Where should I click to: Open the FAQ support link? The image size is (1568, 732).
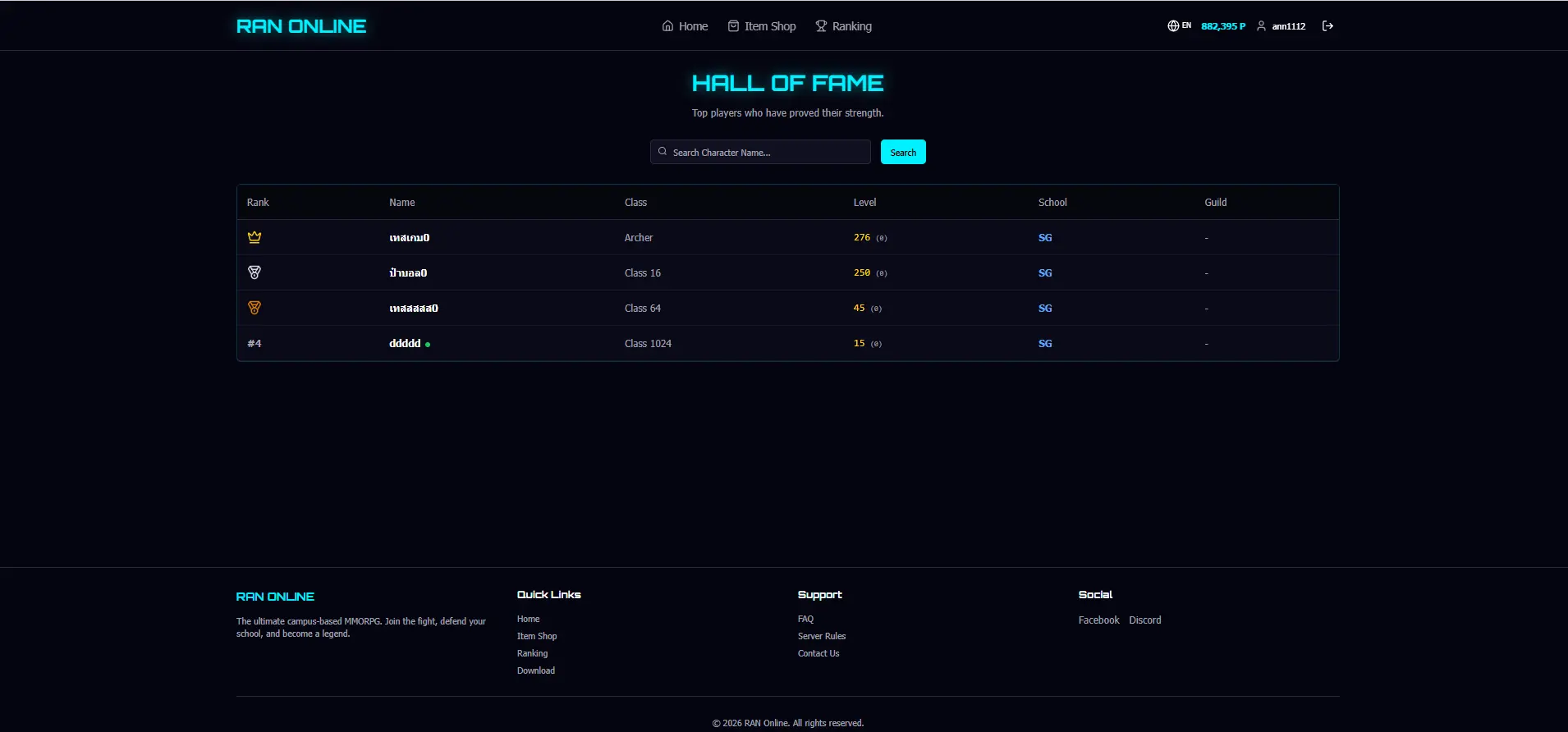805,619
